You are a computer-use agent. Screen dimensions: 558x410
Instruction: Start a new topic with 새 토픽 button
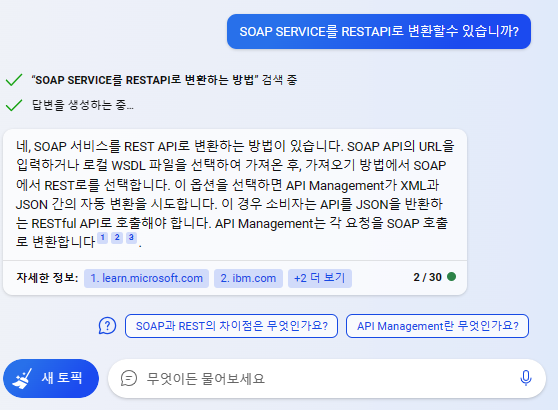click(x=51, y=378)
